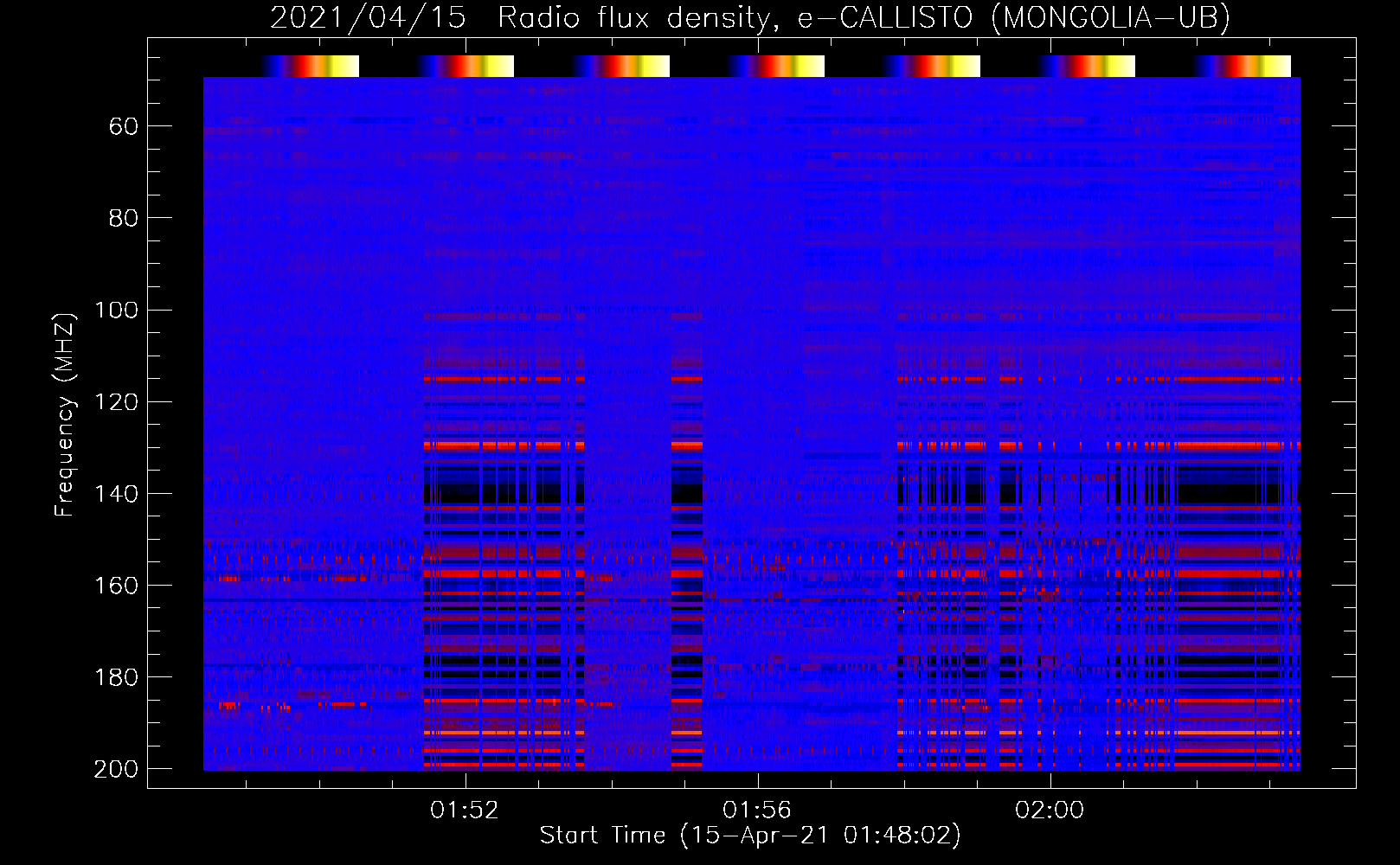Click the 140 frequency tick label
This screenshot has height=865, width=1400.
point(116,493)
